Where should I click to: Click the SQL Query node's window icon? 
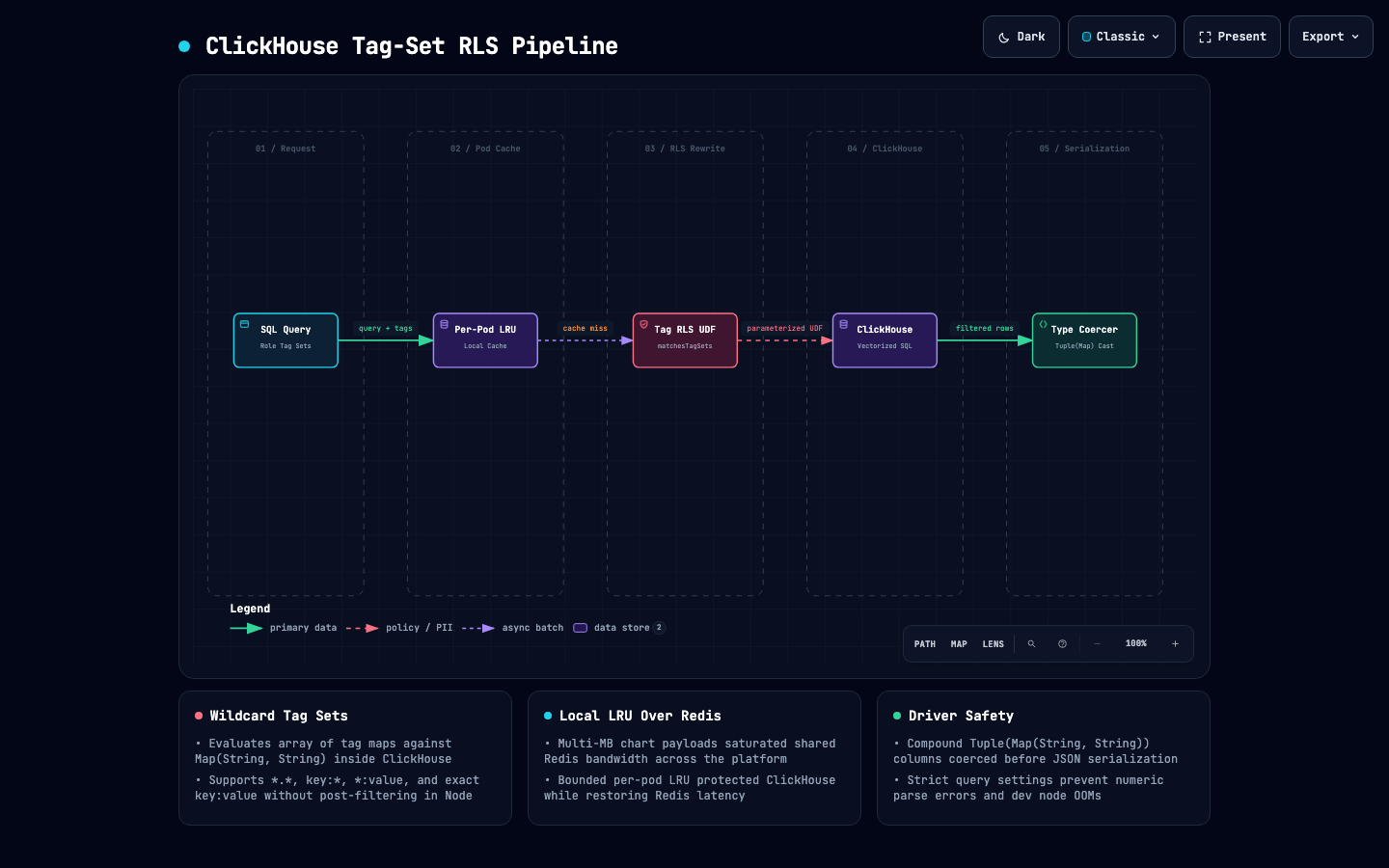tap(244, 324)
